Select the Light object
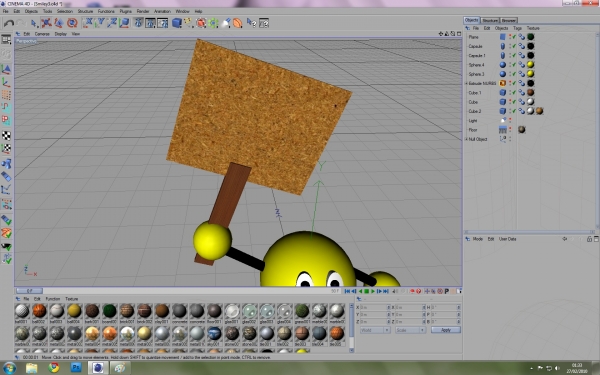This screenshot has width=600, height=375. pyautogui.click(x=473, y=121)
